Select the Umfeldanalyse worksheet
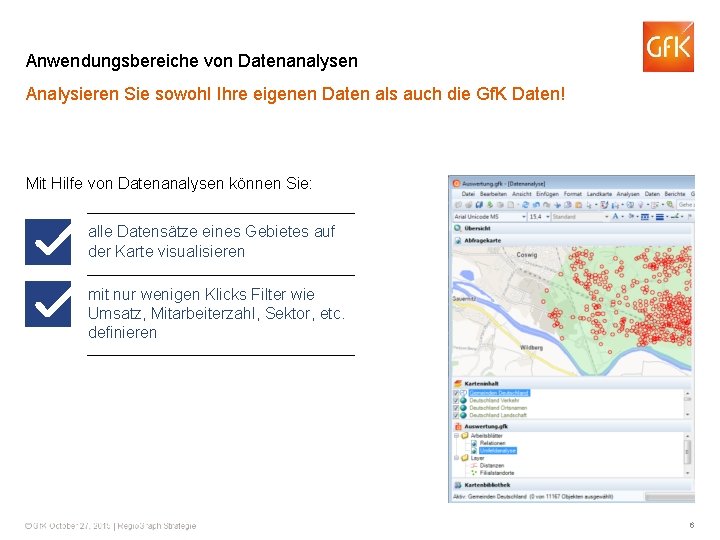Screen dimensions: 720x540 tap(498, 450)
